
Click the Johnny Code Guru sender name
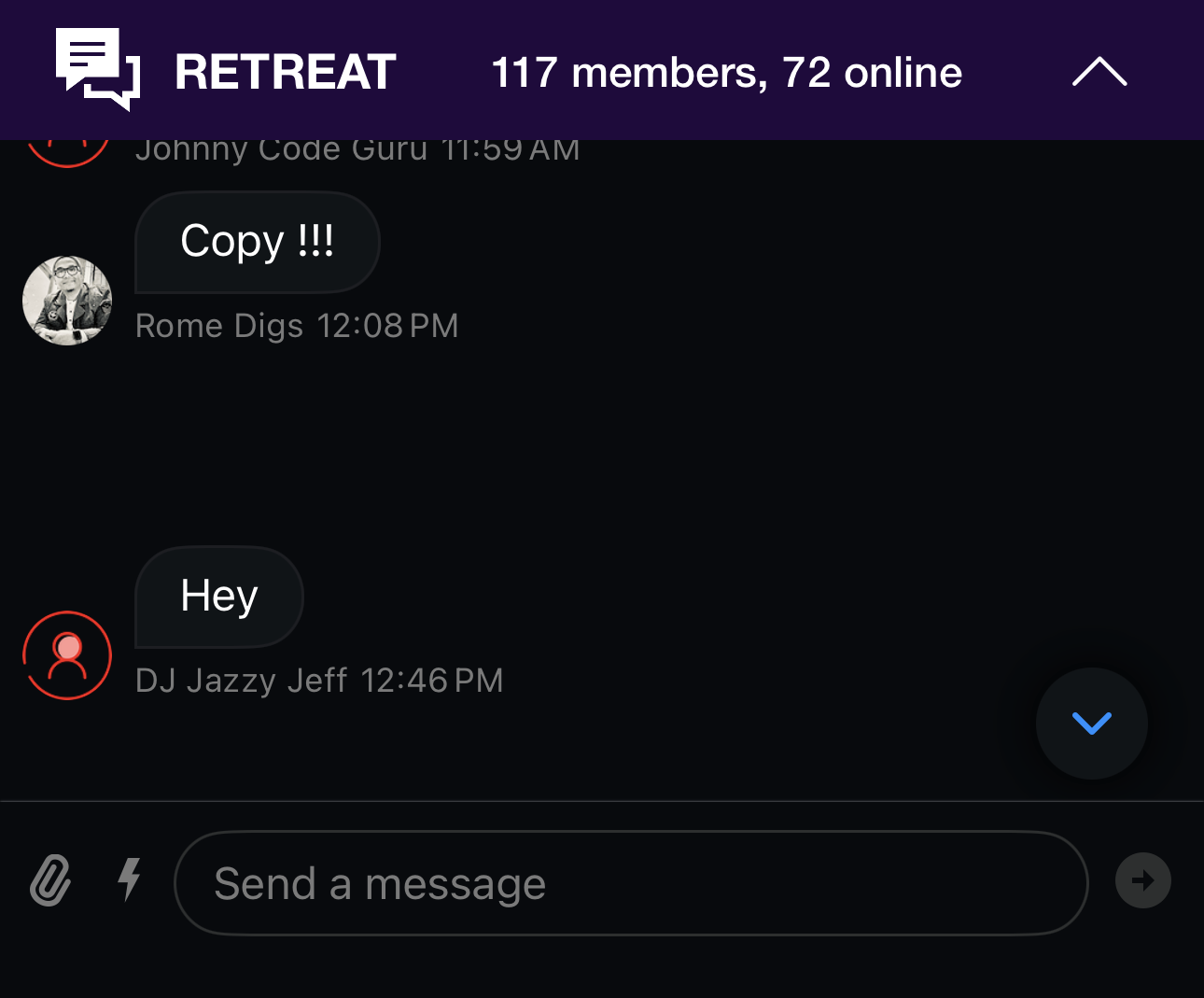pos(281,150)
